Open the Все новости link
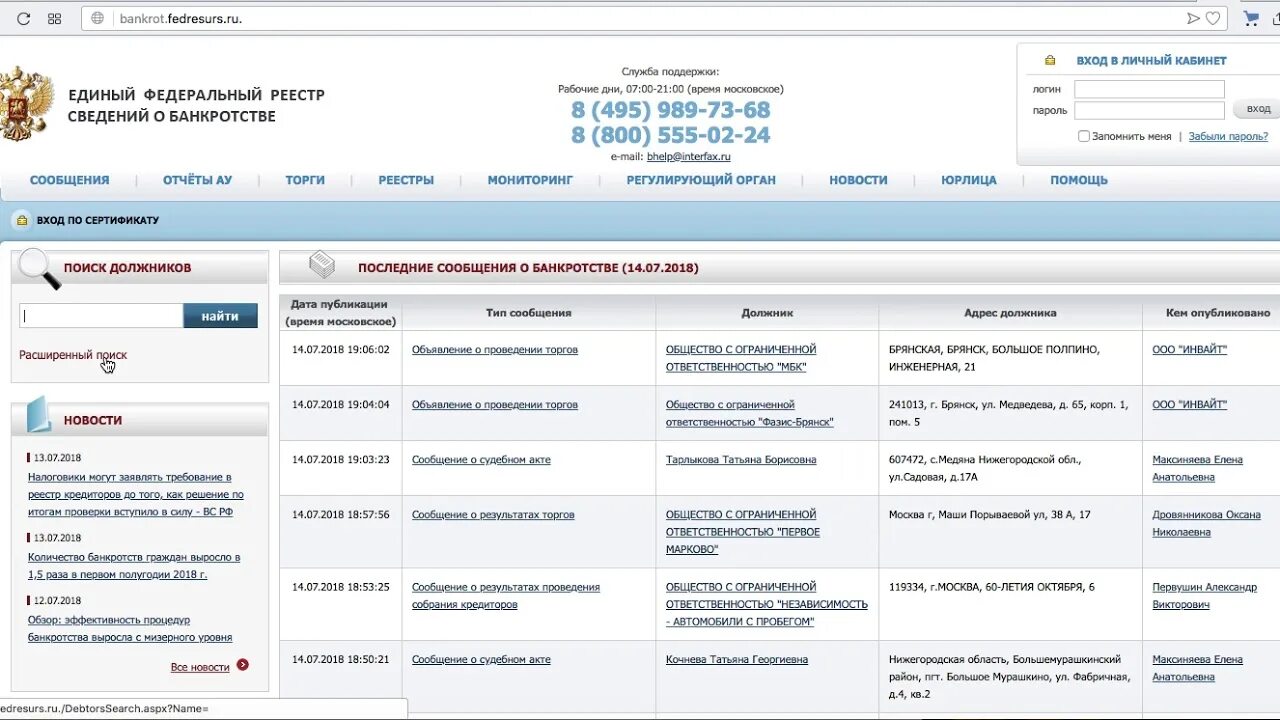 point(200,667)
